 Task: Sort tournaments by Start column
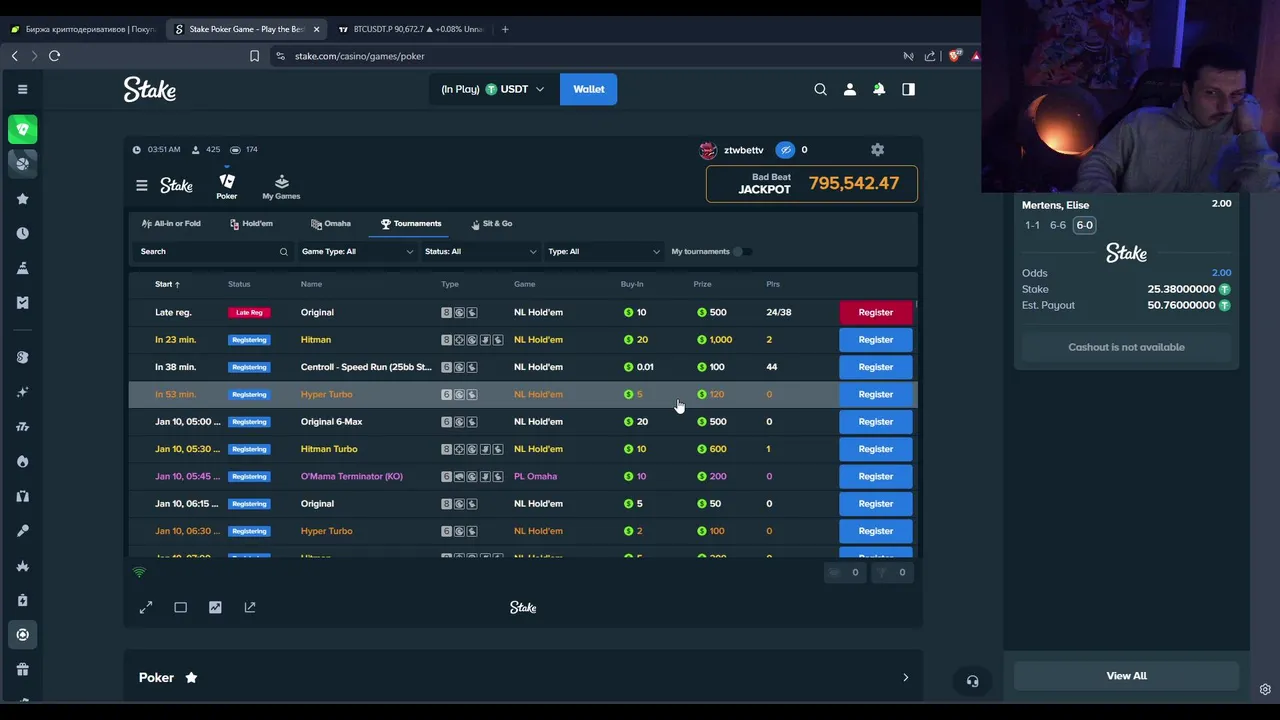point(168,284)
